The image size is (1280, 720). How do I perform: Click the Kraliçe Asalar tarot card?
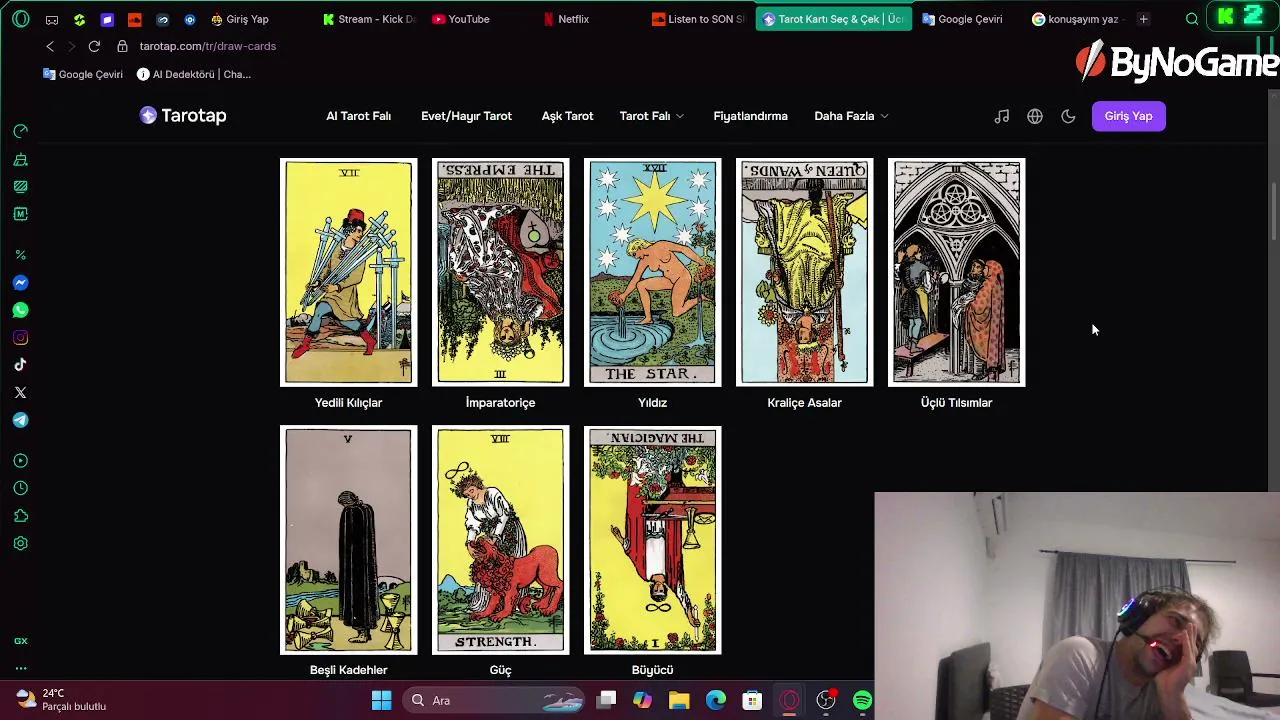pos(804,272)
